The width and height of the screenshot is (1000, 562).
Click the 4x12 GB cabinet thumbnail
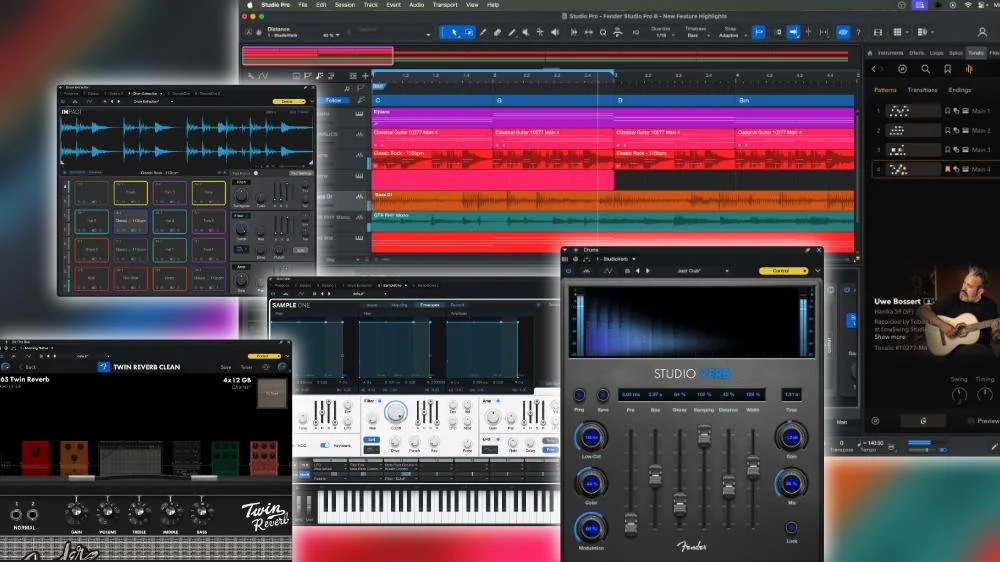272,394
